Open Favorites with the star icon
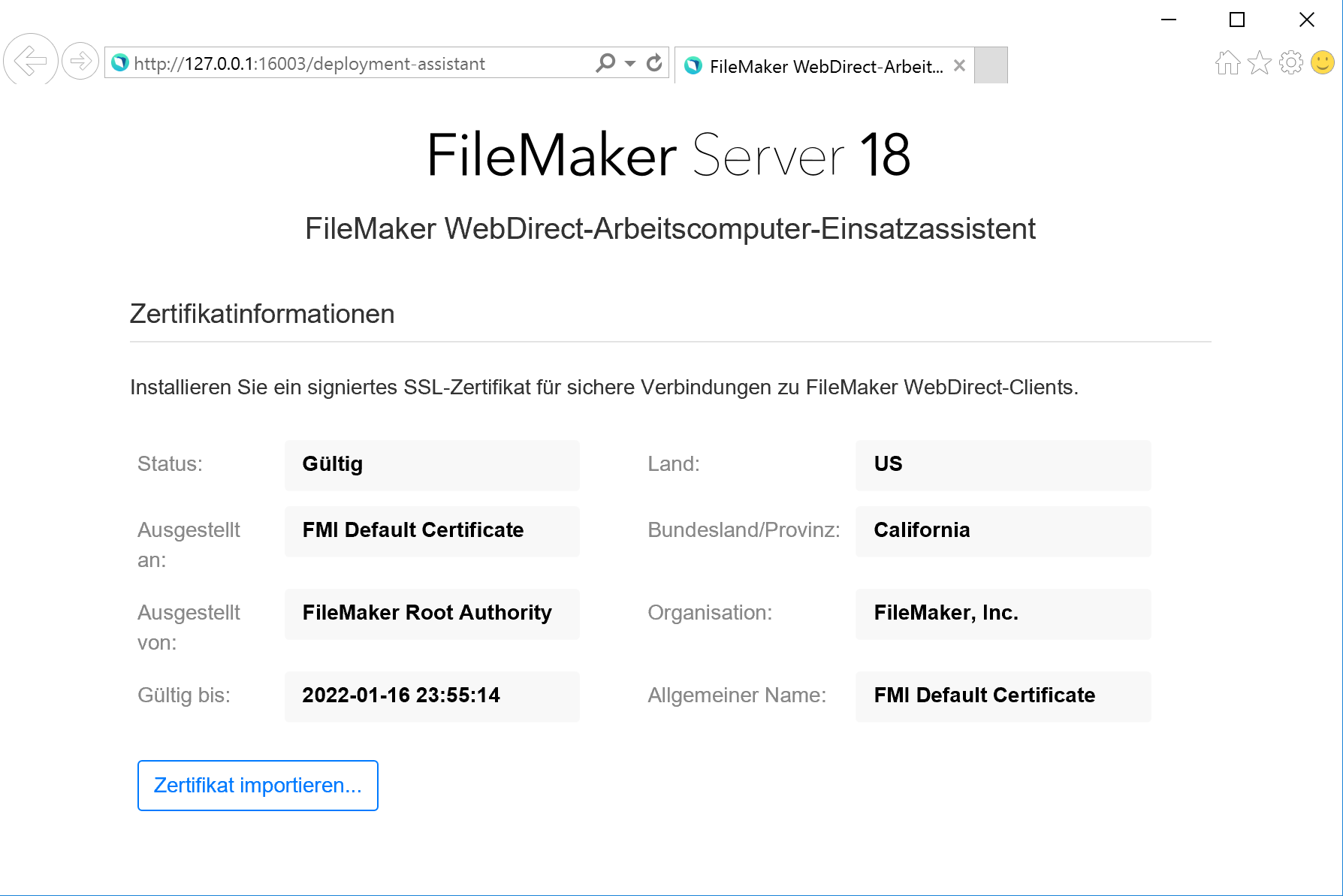Viewport: 1343px width, 896px height. point(1260,62)
